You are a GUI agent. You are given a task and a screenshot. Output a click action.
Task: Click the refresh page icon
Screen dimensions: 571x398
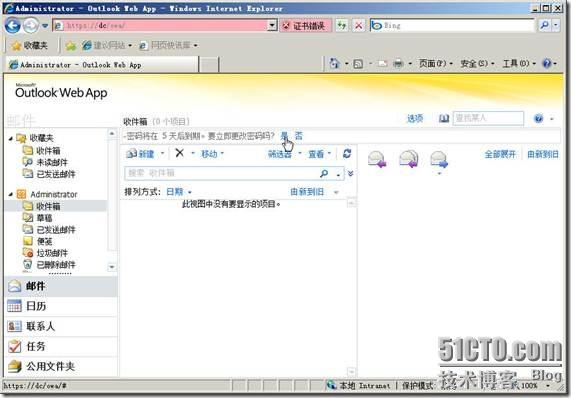pyautogui.click(x=342, y=25)
